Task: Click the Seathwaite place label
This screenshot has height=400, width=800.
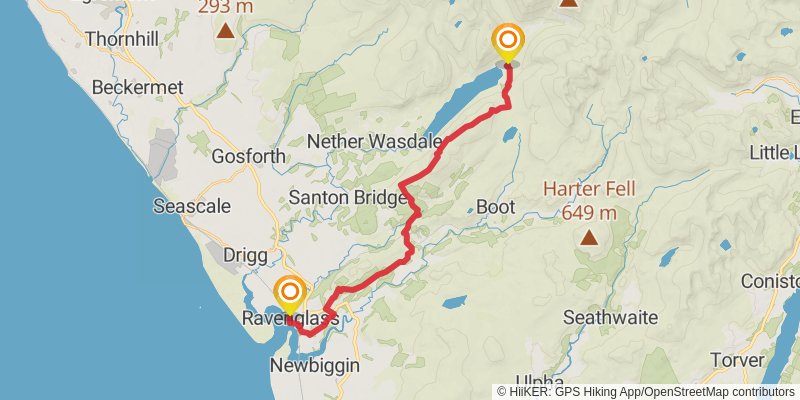Action: [x=610, y=318]
